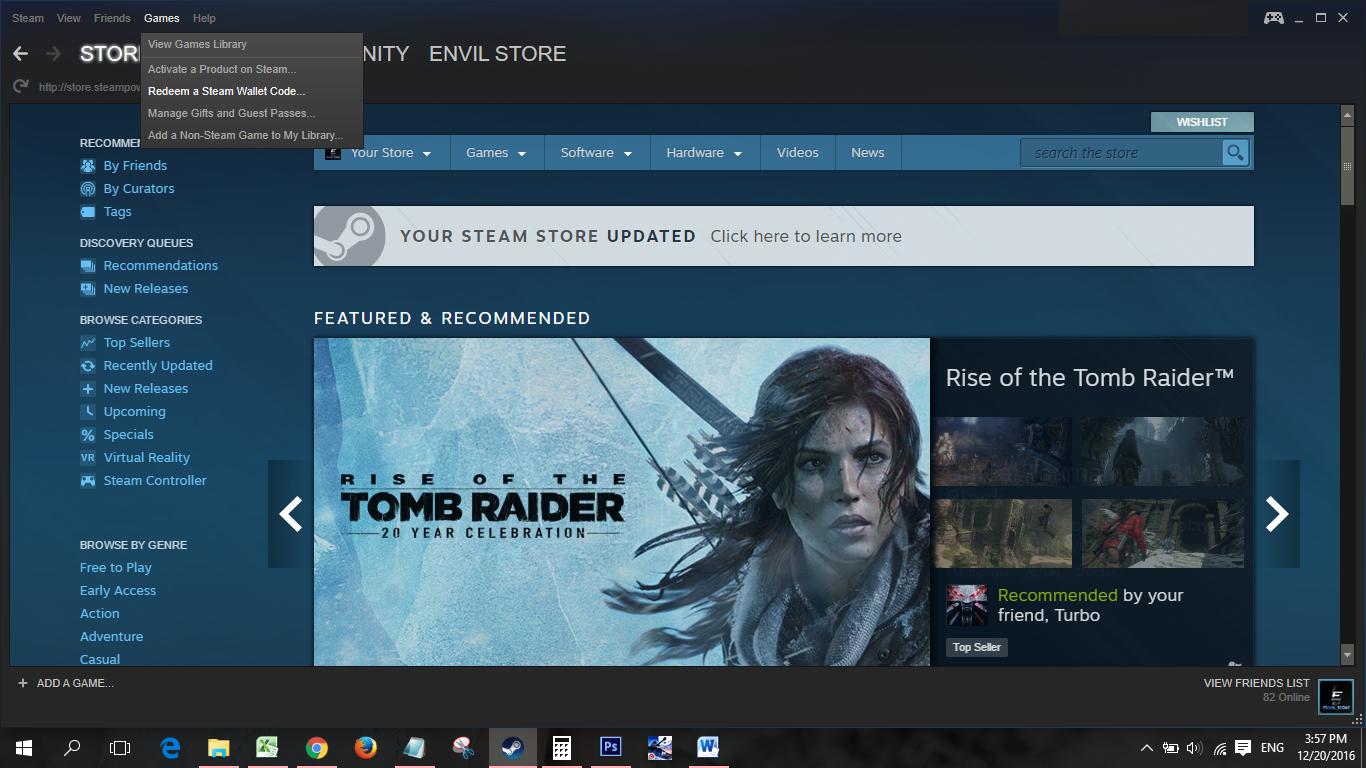1366x768 pixels.
Task: Open Photoshop from the taskbar
Action: (x=610, y=747)
